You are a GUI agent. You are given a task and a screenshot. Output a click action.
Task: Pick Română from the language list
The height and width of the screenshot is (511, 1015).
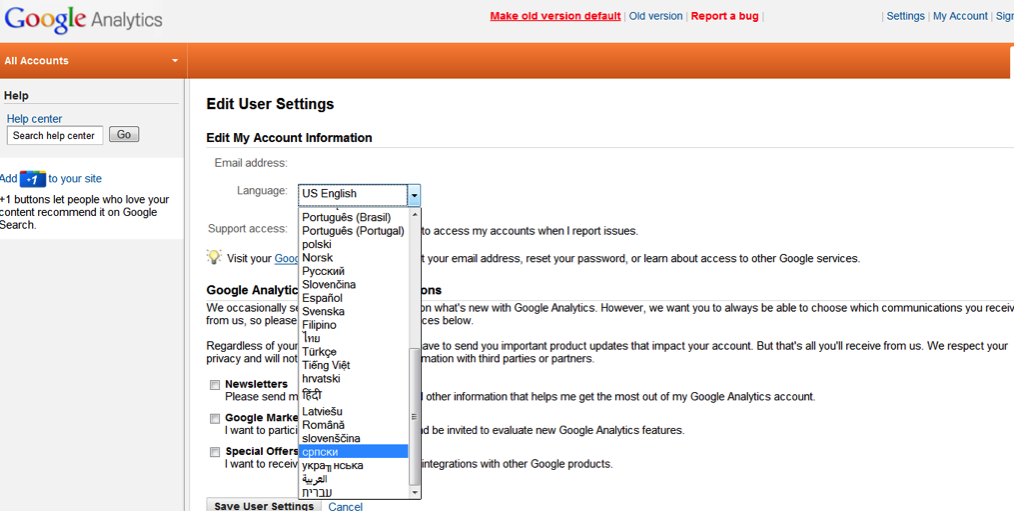[x=353, y=426]
